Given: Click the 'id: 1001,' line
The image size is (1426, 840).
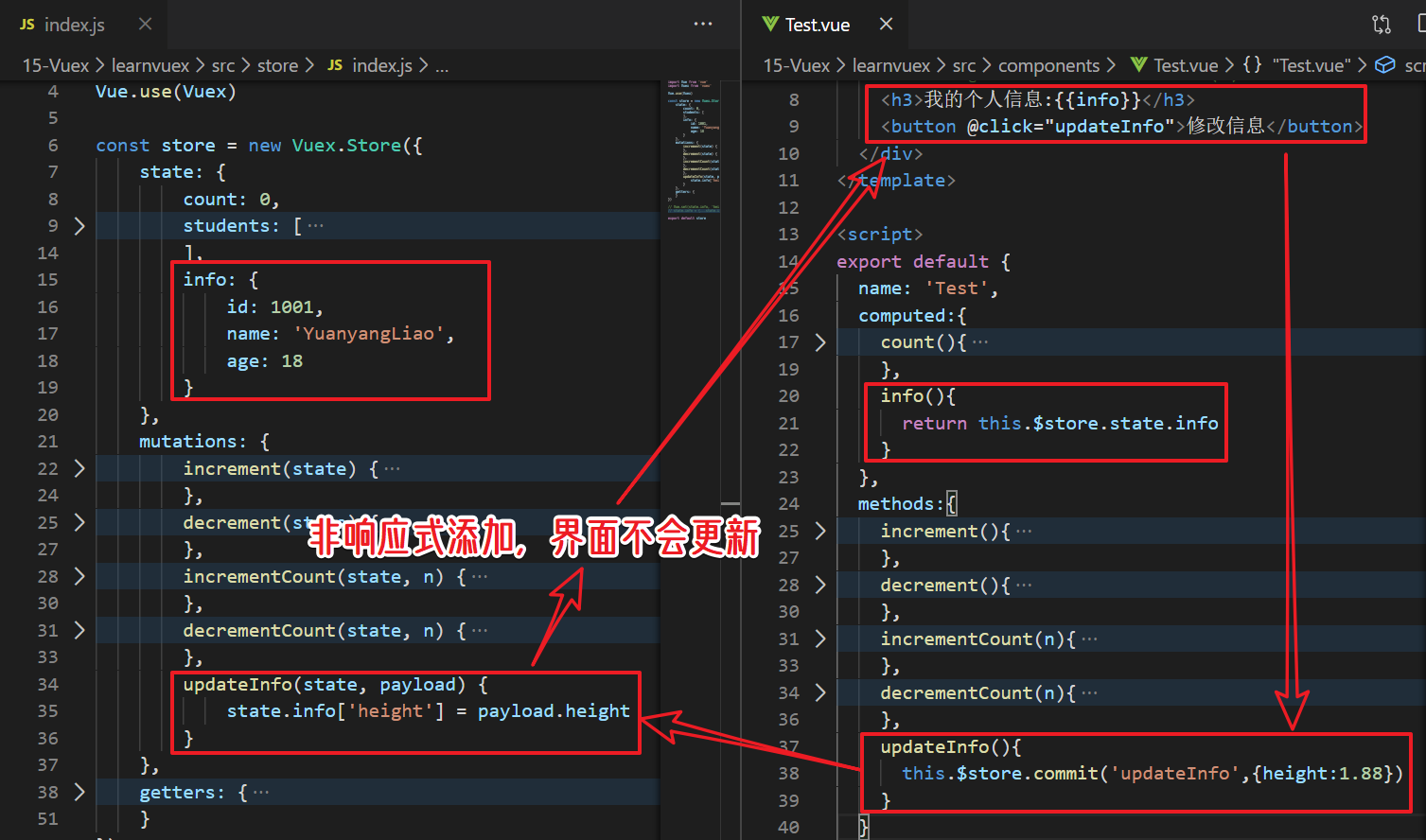Looking at the screenshot, I should click(275, 307).
